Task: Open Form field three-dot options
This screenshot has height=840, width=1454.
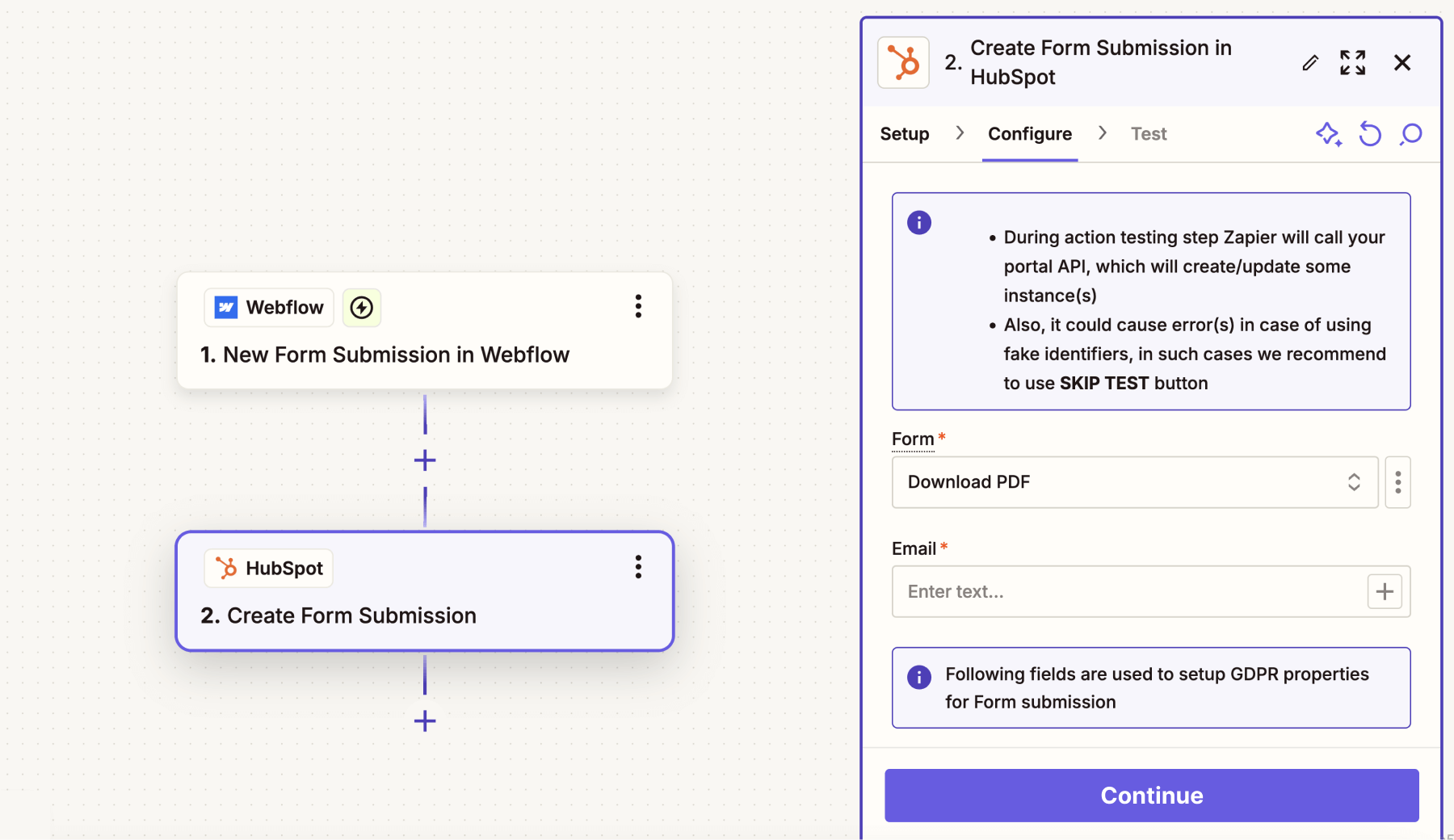Action: coord(1398,482)
